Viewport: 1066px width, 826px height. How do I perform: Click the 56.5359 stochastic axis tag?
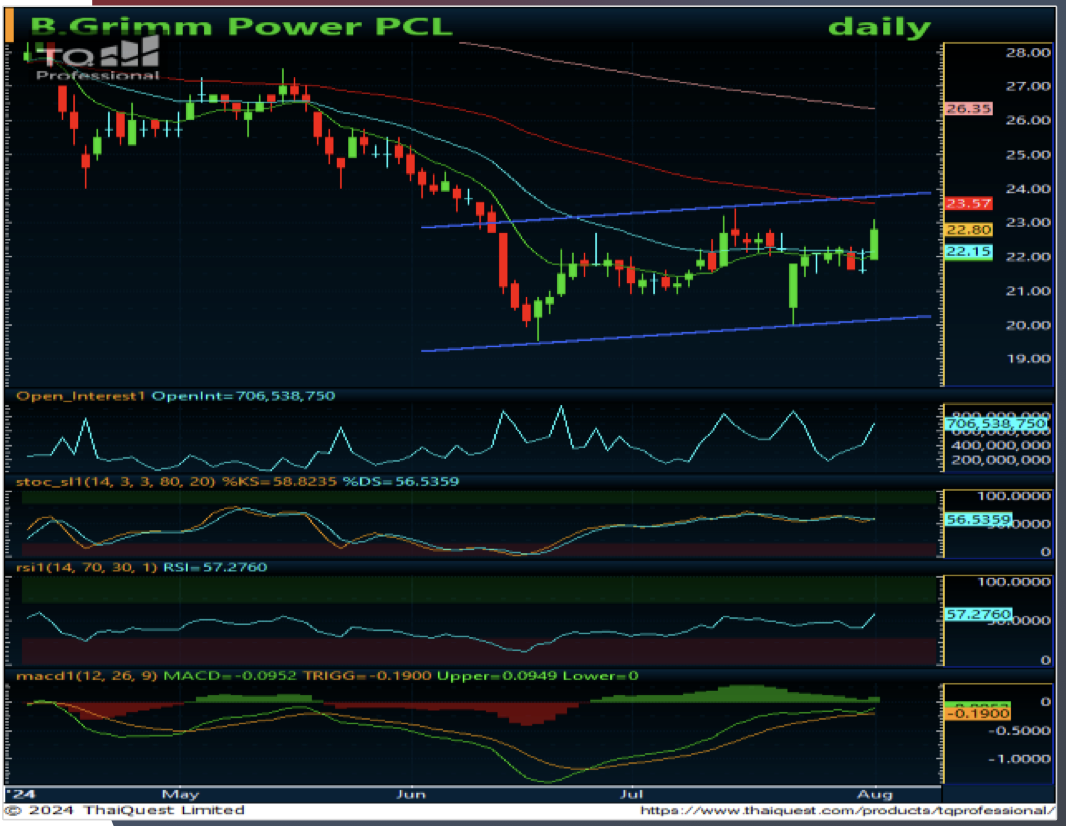point(979,520)
